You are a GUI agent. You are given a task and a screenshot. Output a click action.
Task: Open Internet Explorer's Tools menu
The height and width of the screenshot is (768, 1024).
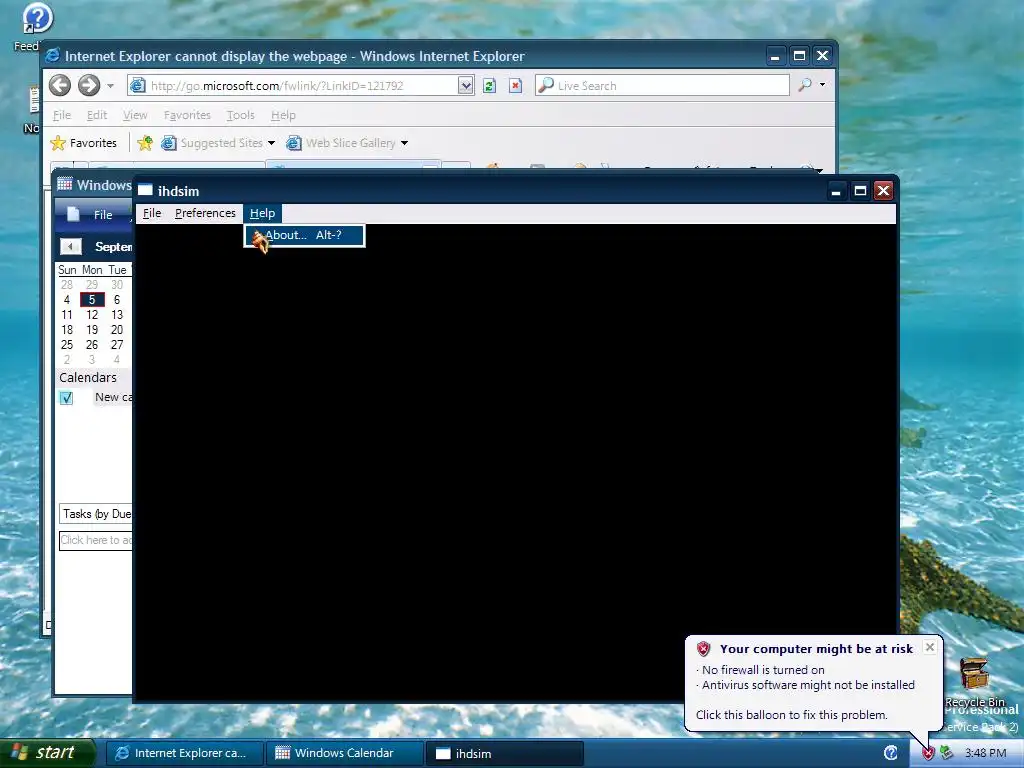[x=240, y=115]
